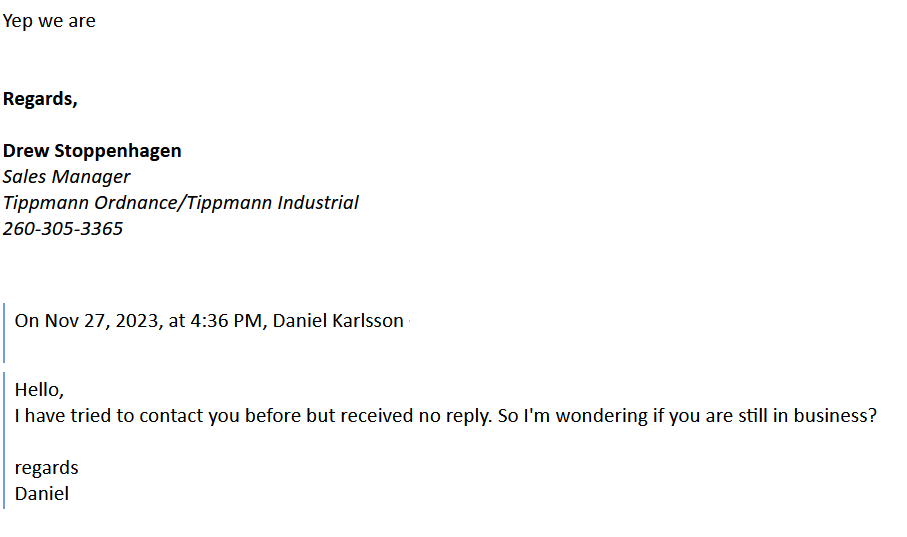
Task: Click the quoted "Hello," greeting
Action: point(39,390)
